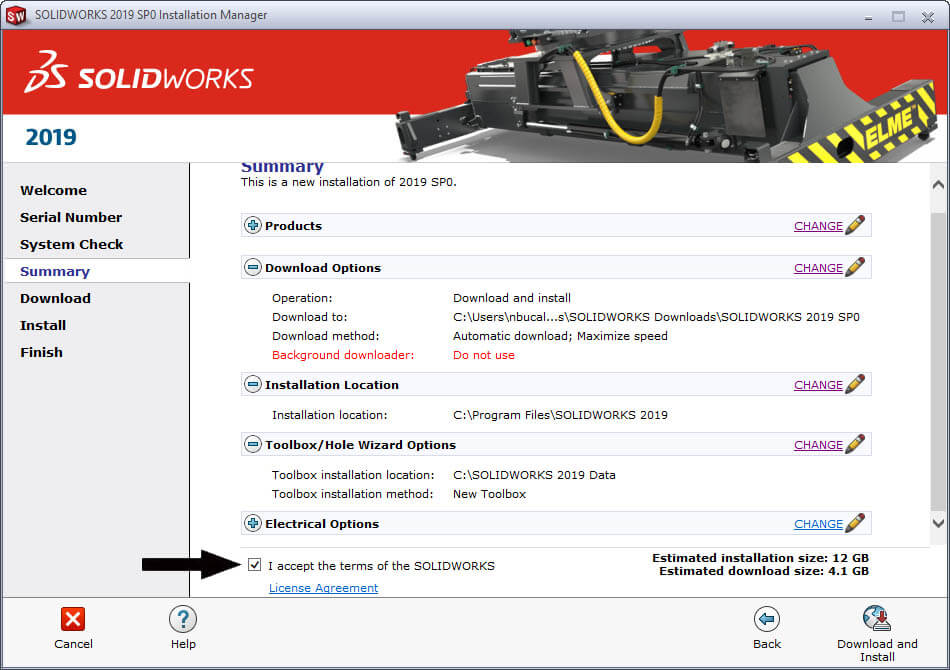This screenshot has height=670, width=950.
Task: Collapse the Download Options section
Action: 253,268
